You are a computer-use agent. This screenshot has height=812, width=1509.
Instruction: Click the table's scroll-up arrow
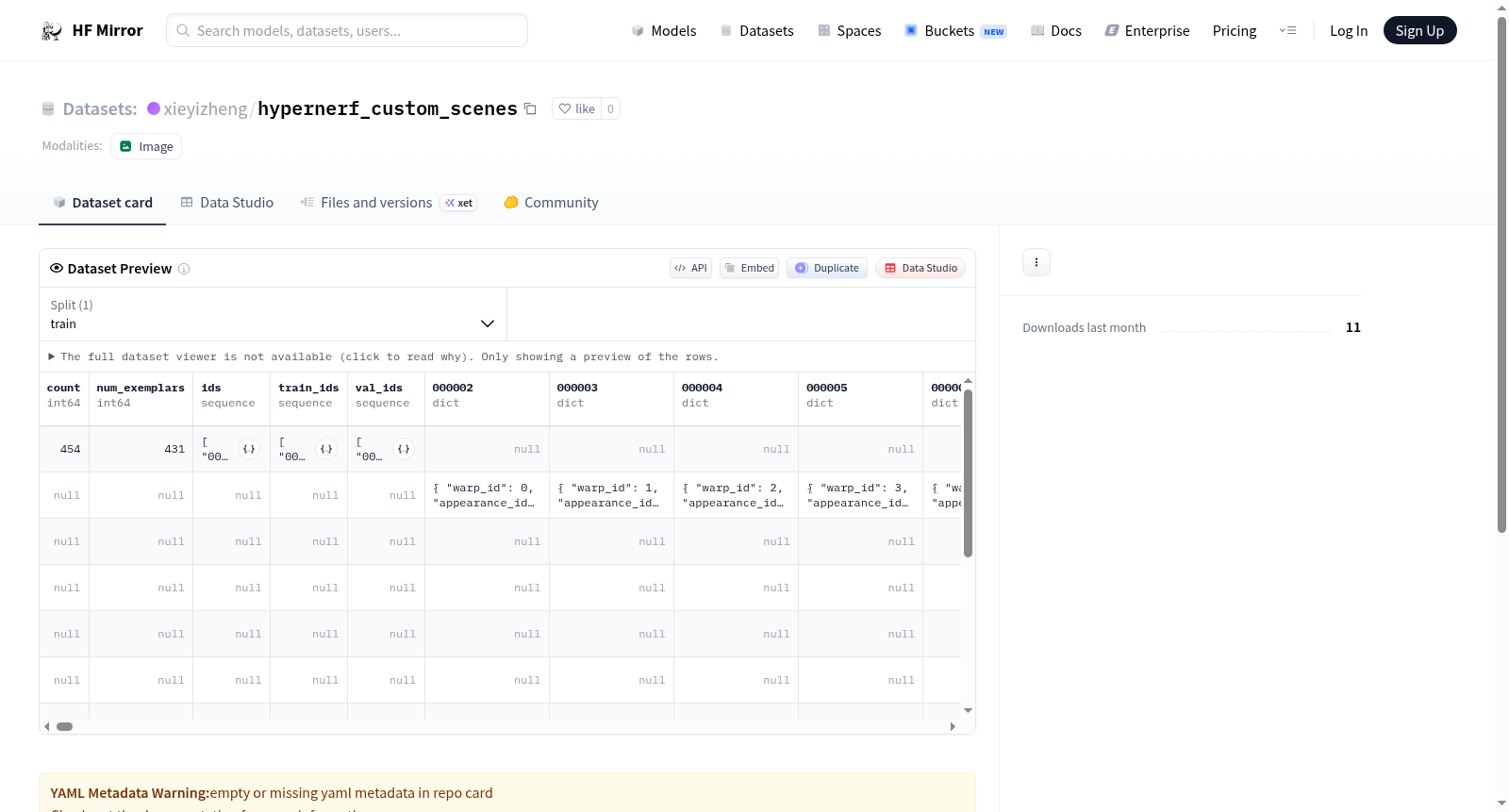[x=968, y=381]
